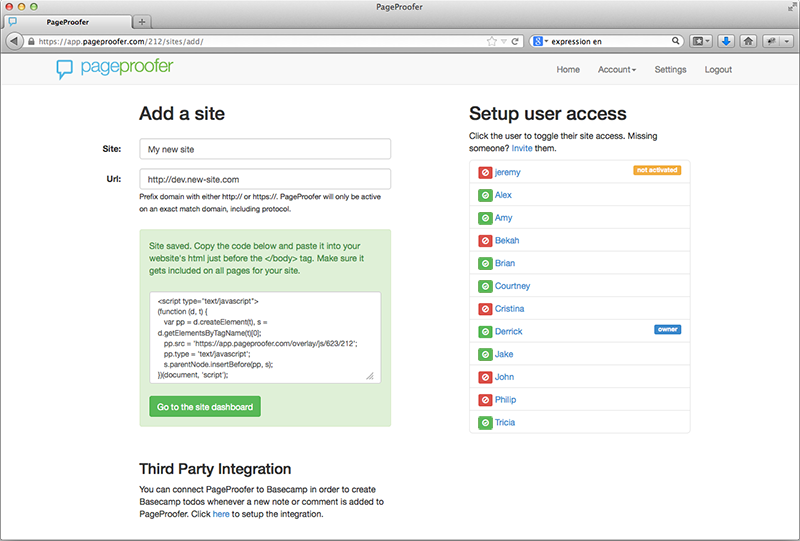Click the Philip user name
This screenshot has width=800, height=541.
pos(506,400)
